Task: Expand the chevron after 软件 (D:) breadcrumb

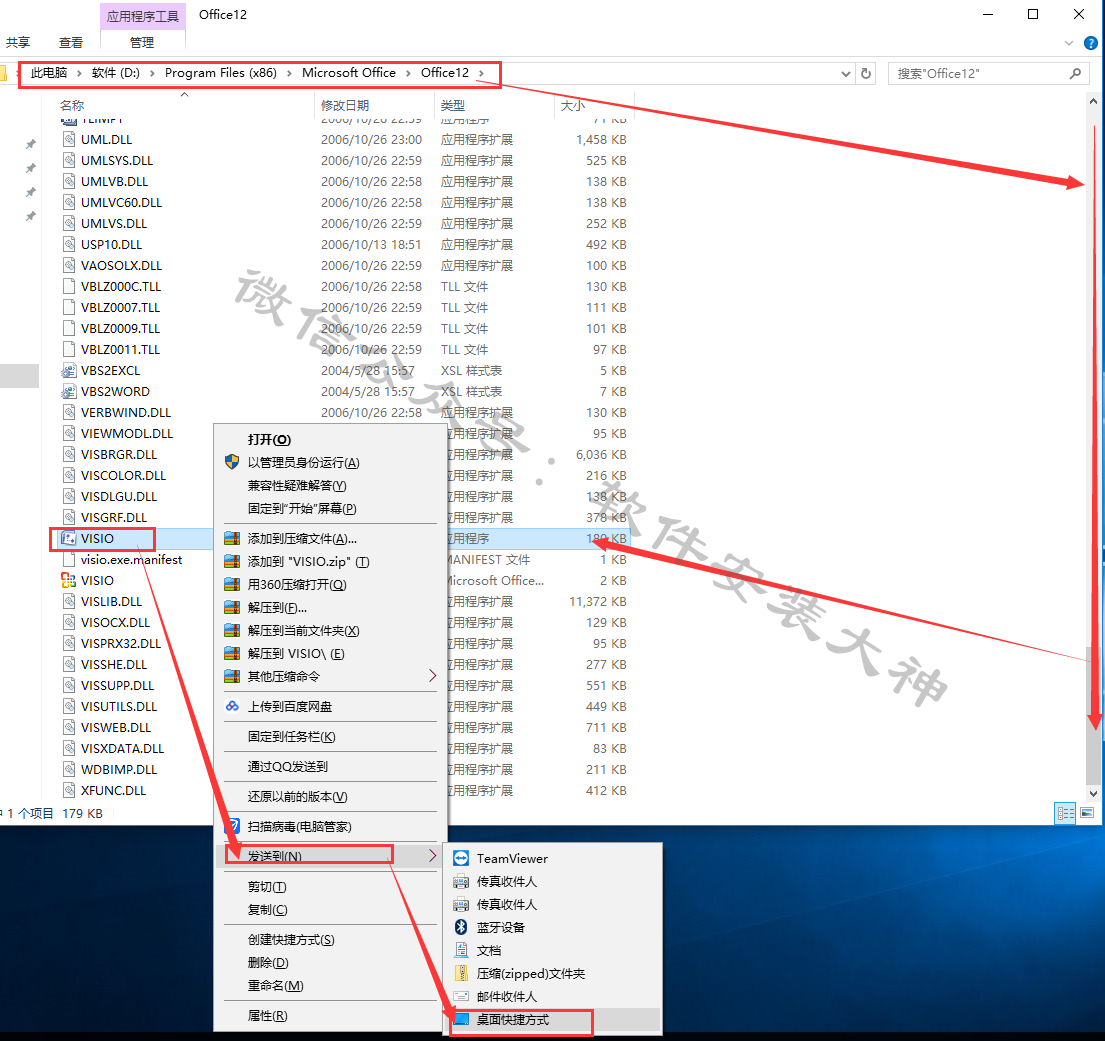Action: (152, 73)
